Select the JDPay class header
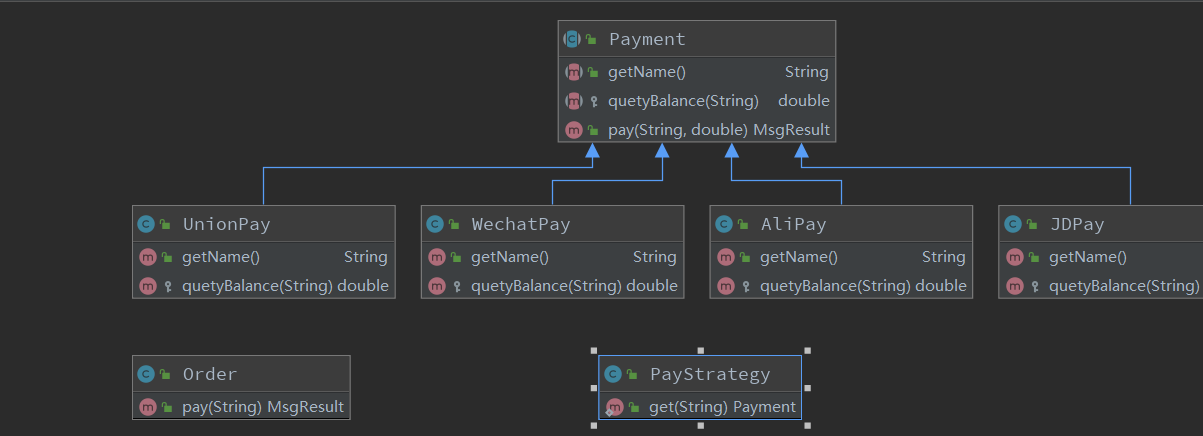The width and height of the screenshot is (1203, 436). click(x=1101, y=224)
